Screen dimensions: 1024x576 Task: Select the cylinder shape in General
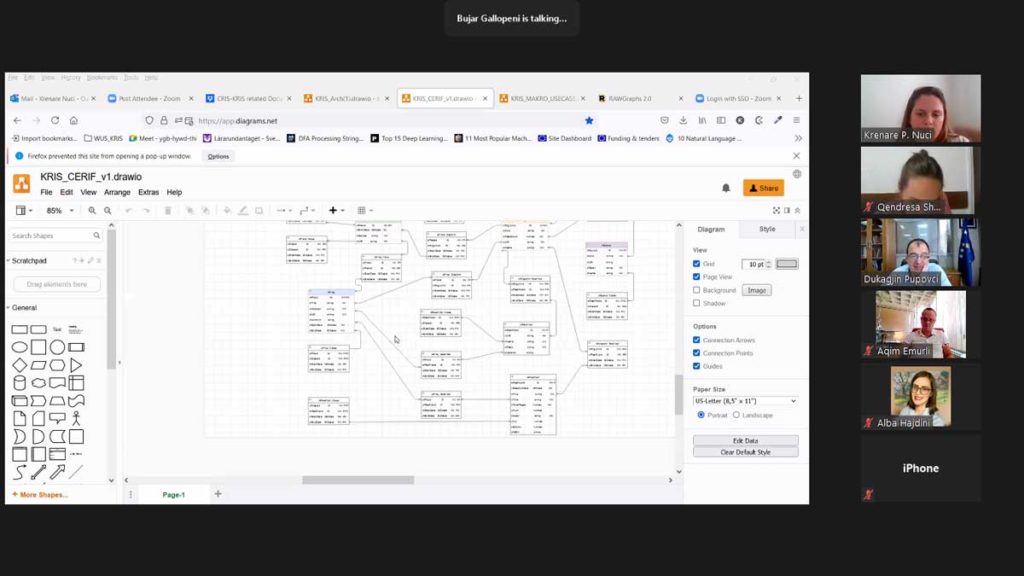click(20, 383)
